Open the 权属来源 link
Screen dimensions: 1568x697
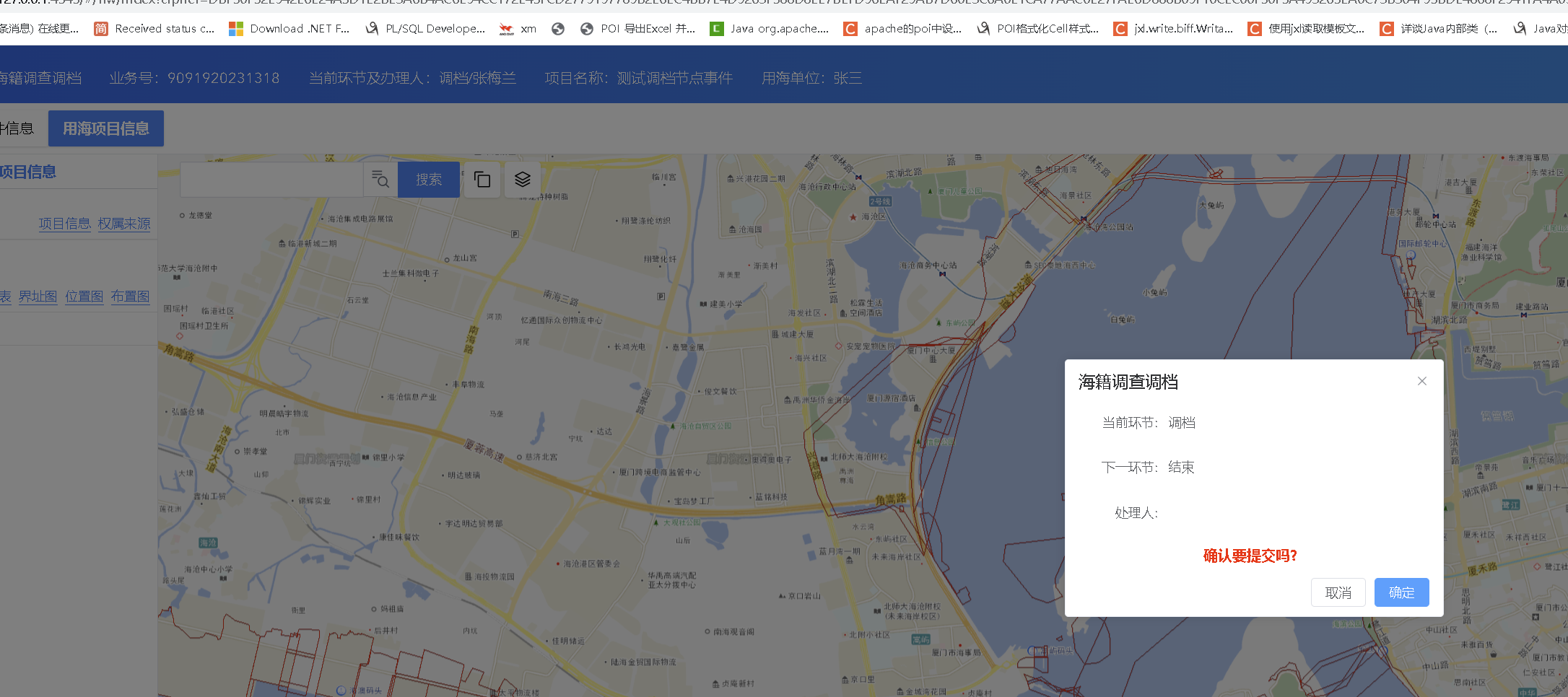click(x=124, y=224)
